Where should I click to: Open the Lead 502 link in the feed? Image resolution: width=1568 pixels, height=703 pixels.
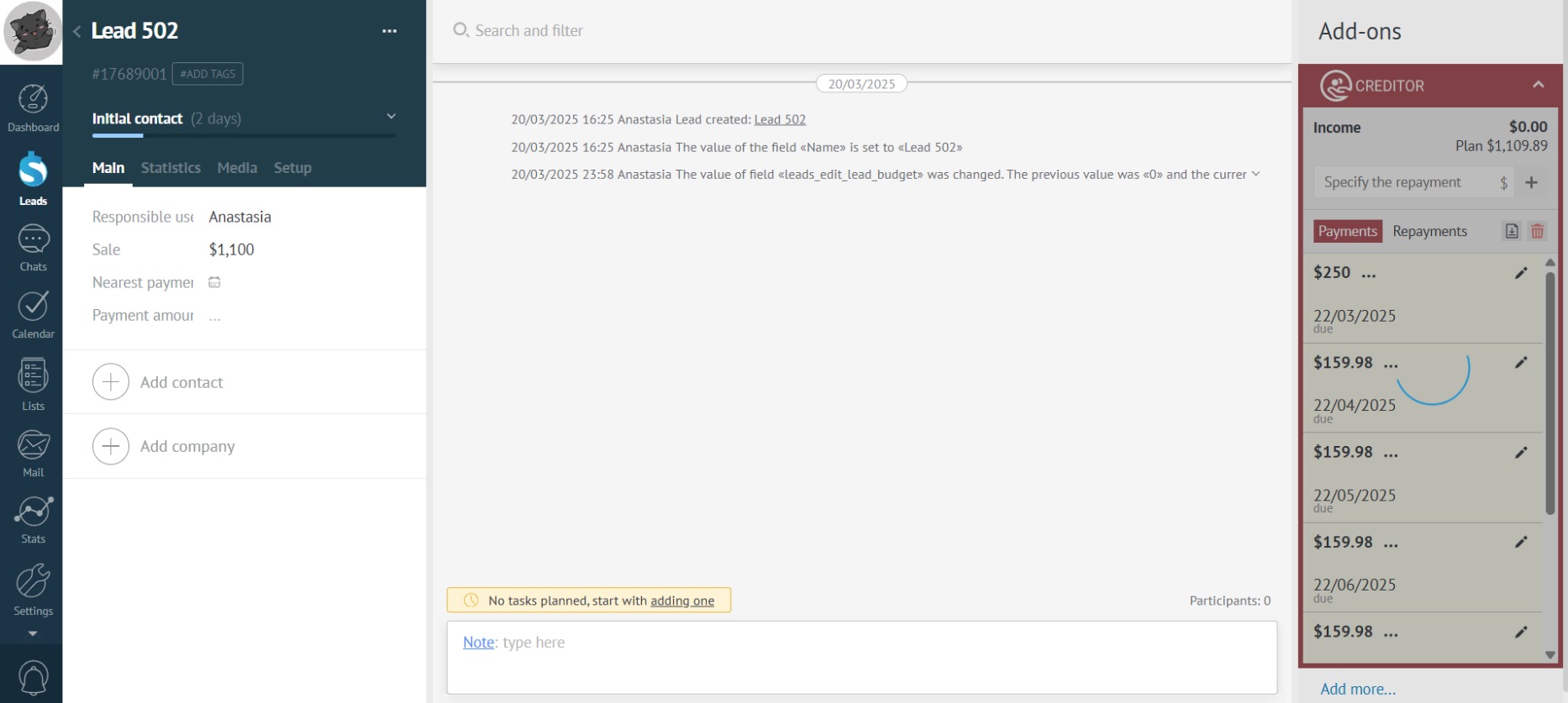pos(779,120)
